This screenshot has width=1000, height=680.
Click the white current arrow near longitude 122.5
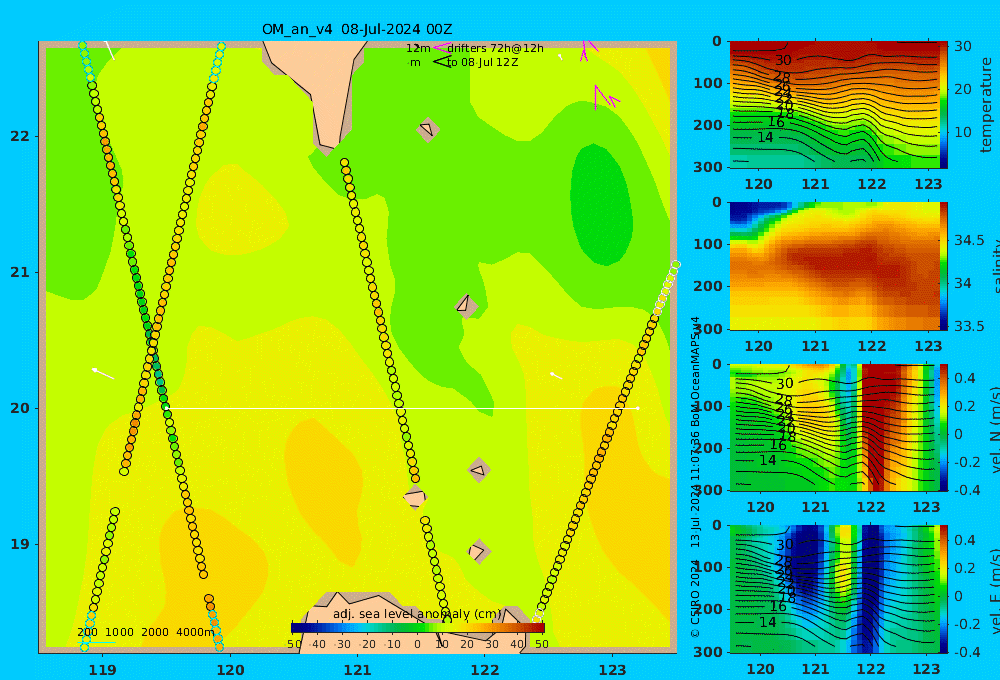(x=556, y=376)
